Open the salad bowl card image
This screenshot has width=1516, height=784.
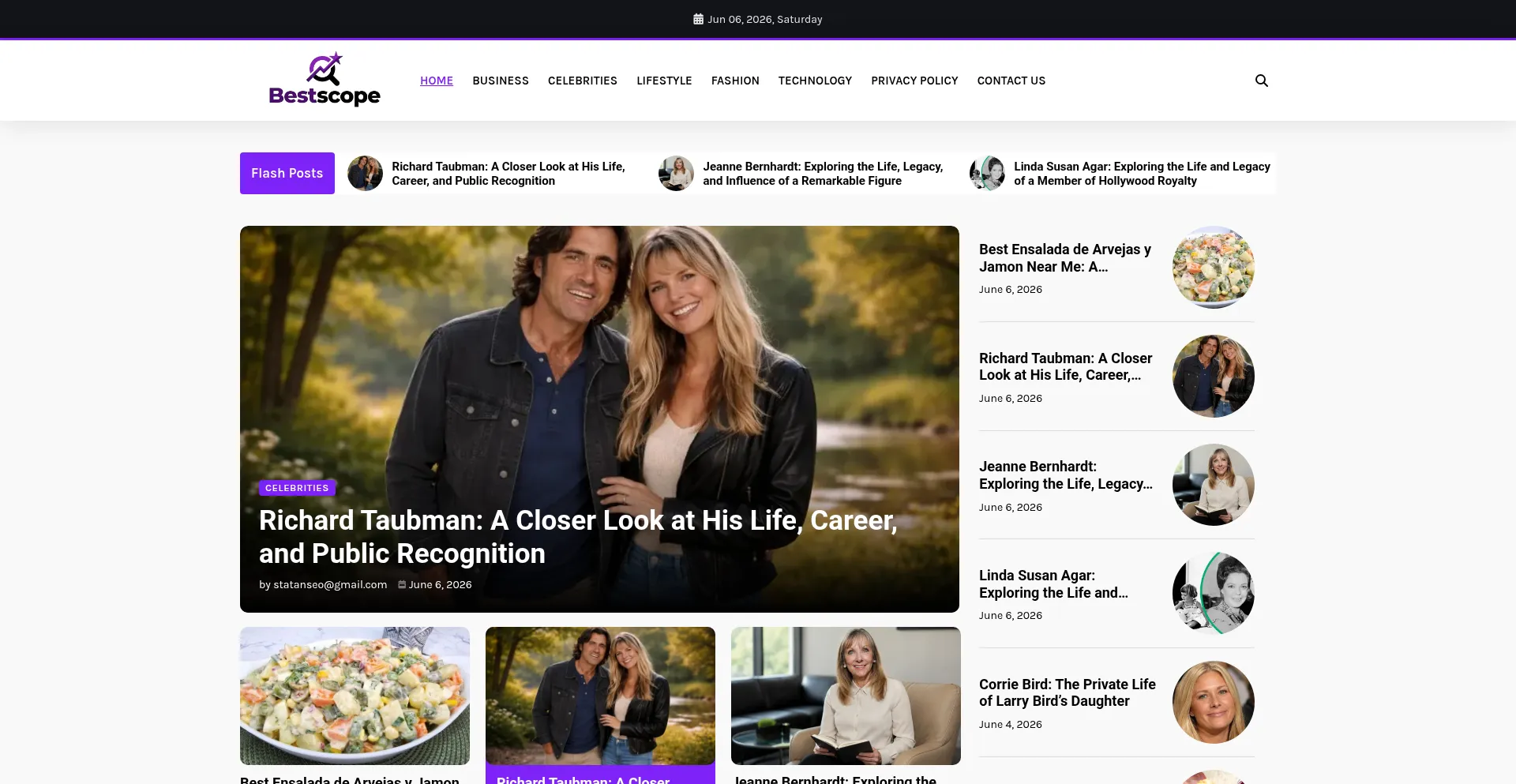355,696
